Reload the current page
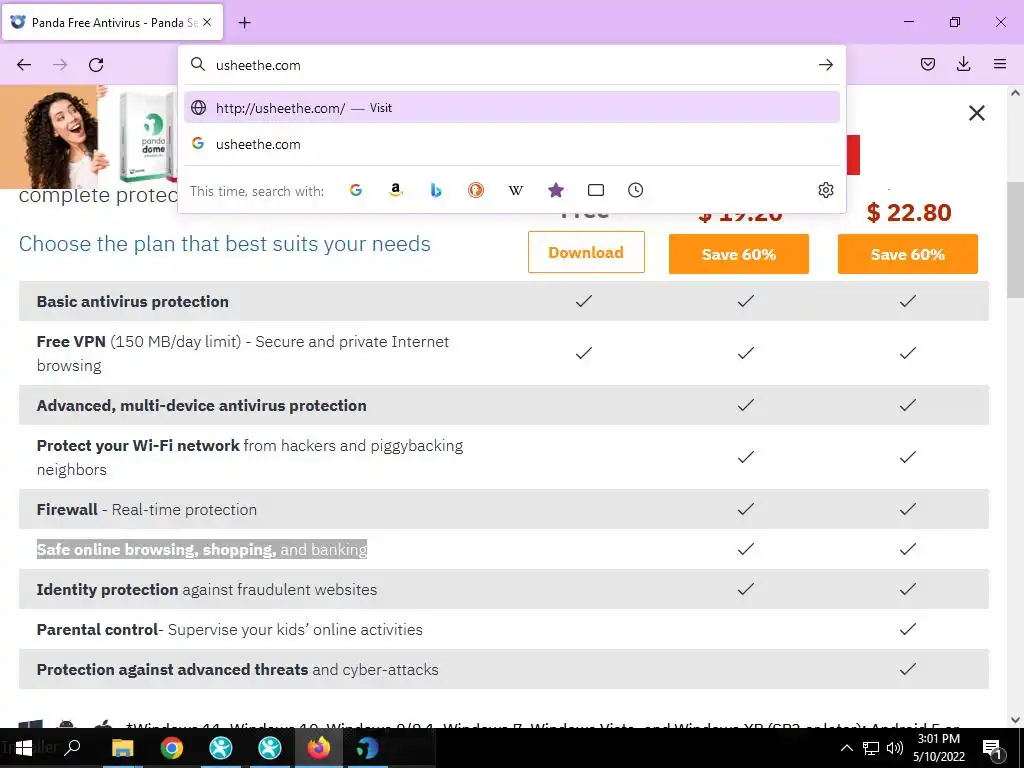The width and height of the screenshot is (1024, 768). coord(96,65)
